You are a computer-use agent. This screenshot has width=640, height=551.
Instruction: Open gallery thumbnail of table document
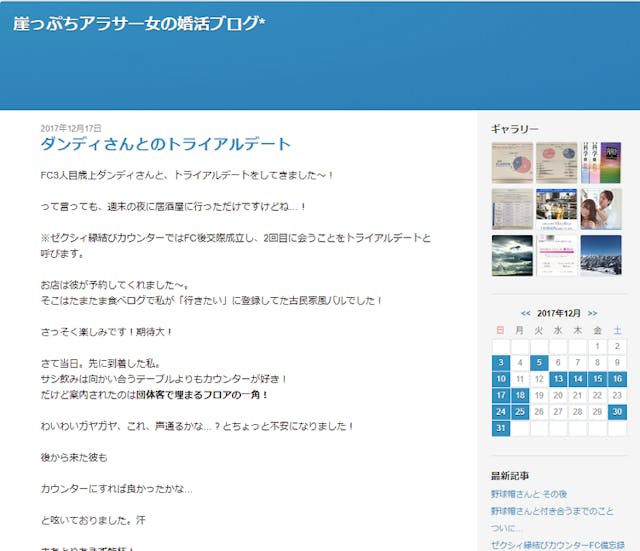512,209
